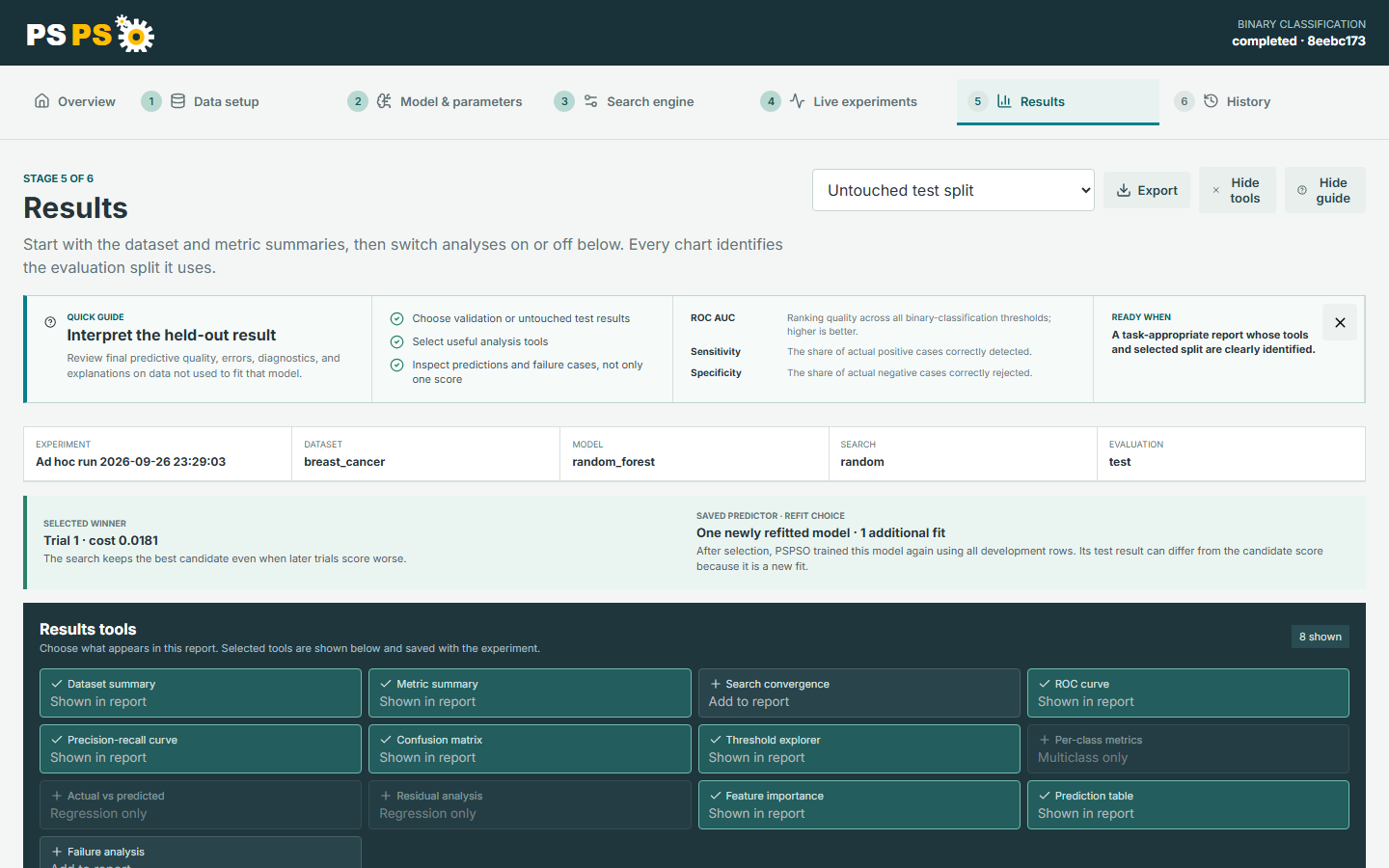Viewport: 1389px width, 868px height.
Task: Click the Residual analysis tile
Action: click(x=530, y=804)
